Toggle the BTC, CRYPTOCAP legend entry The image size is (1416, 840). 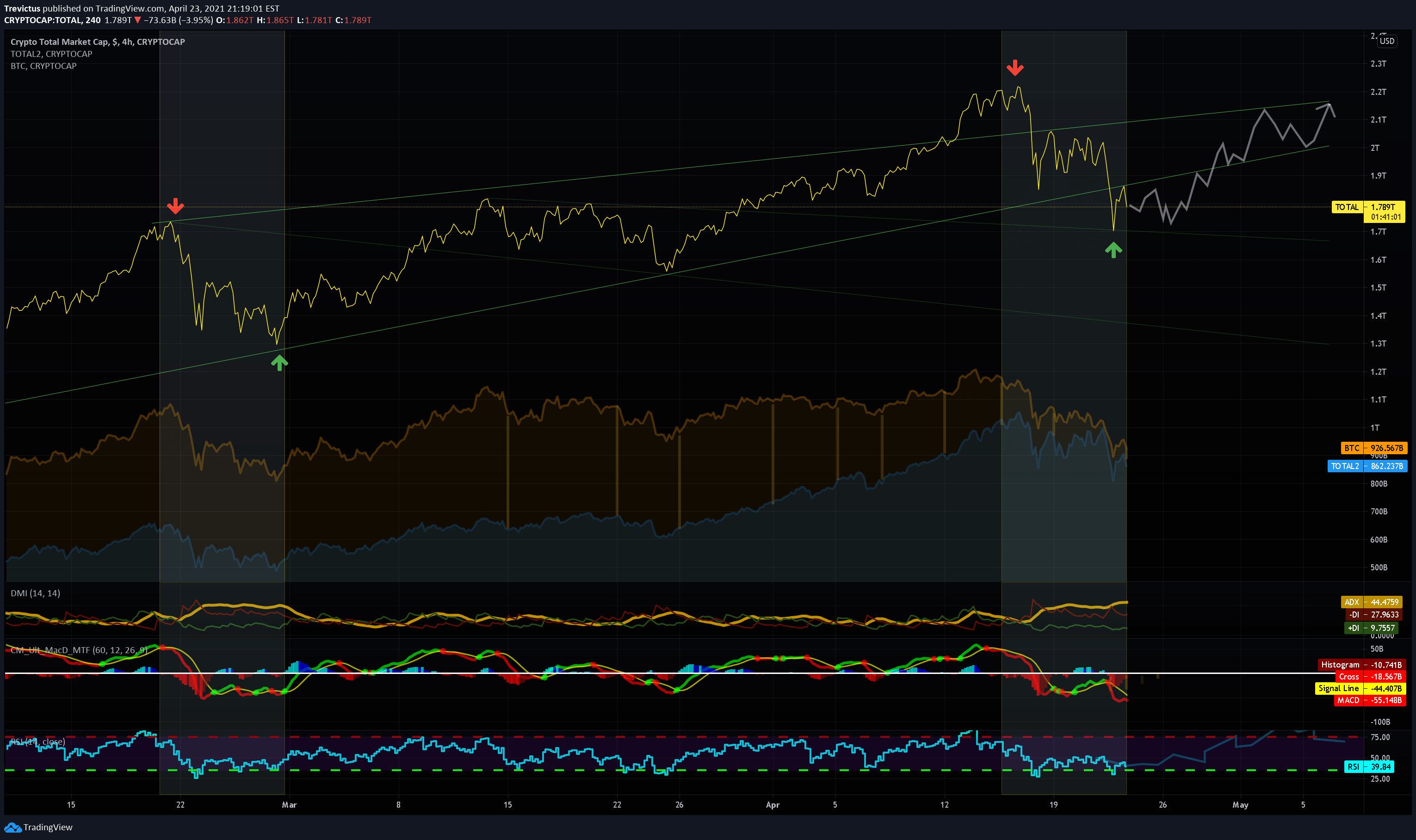pos(43,66)
